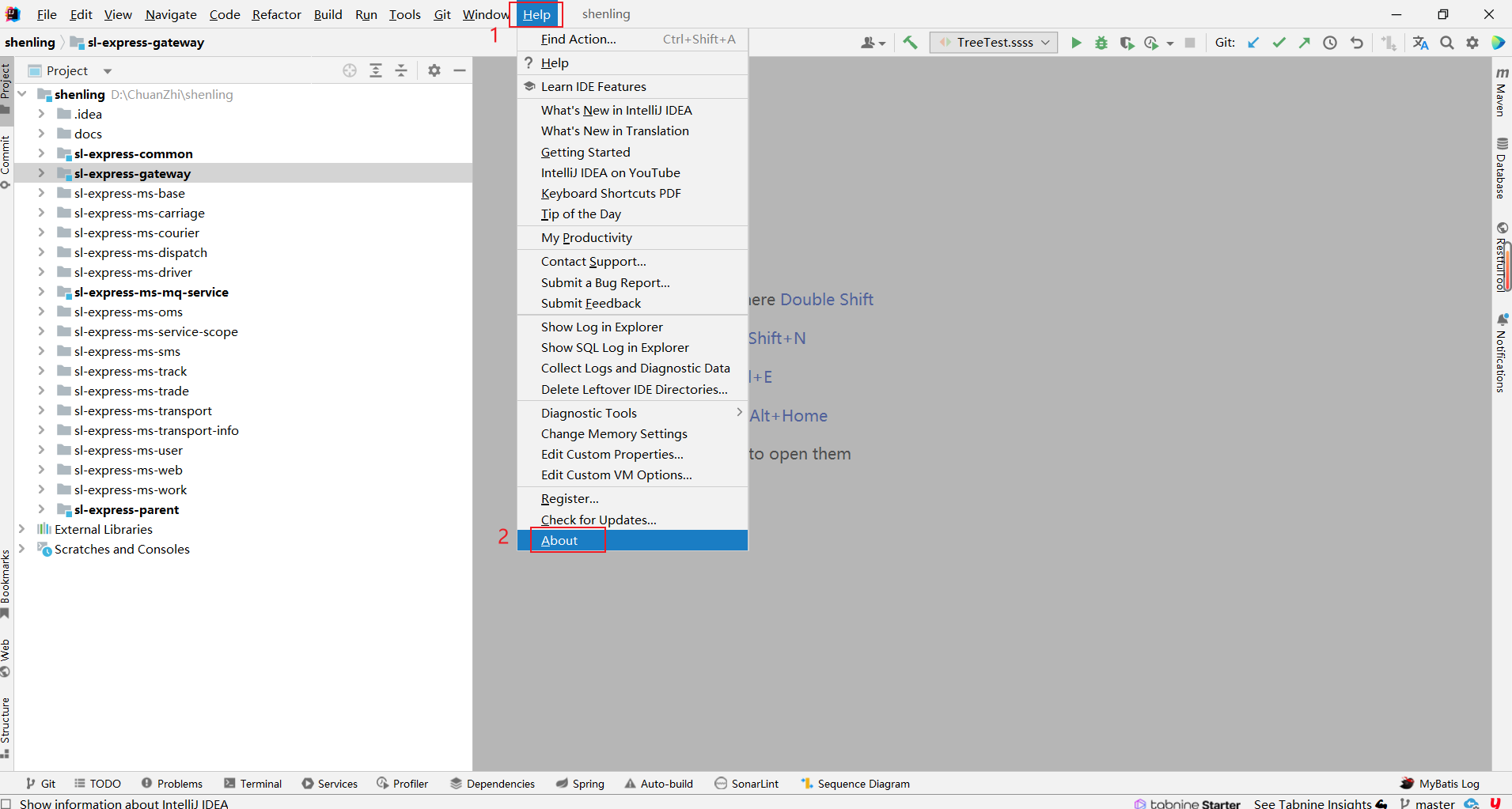Click the Build project hammer icon
This screenshot has height=809, width=1512.
[x=910, y=43]
